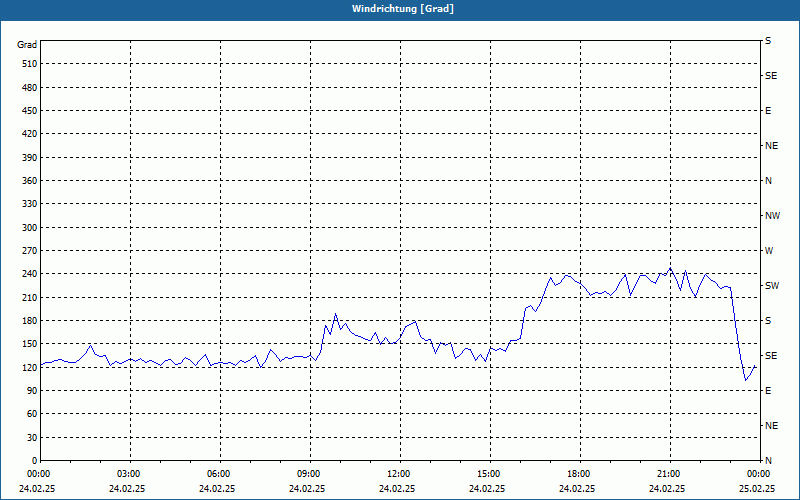Click the 24.02.25 date under 21:00
This screenshot has height=500, width=800.
[667, 489]
